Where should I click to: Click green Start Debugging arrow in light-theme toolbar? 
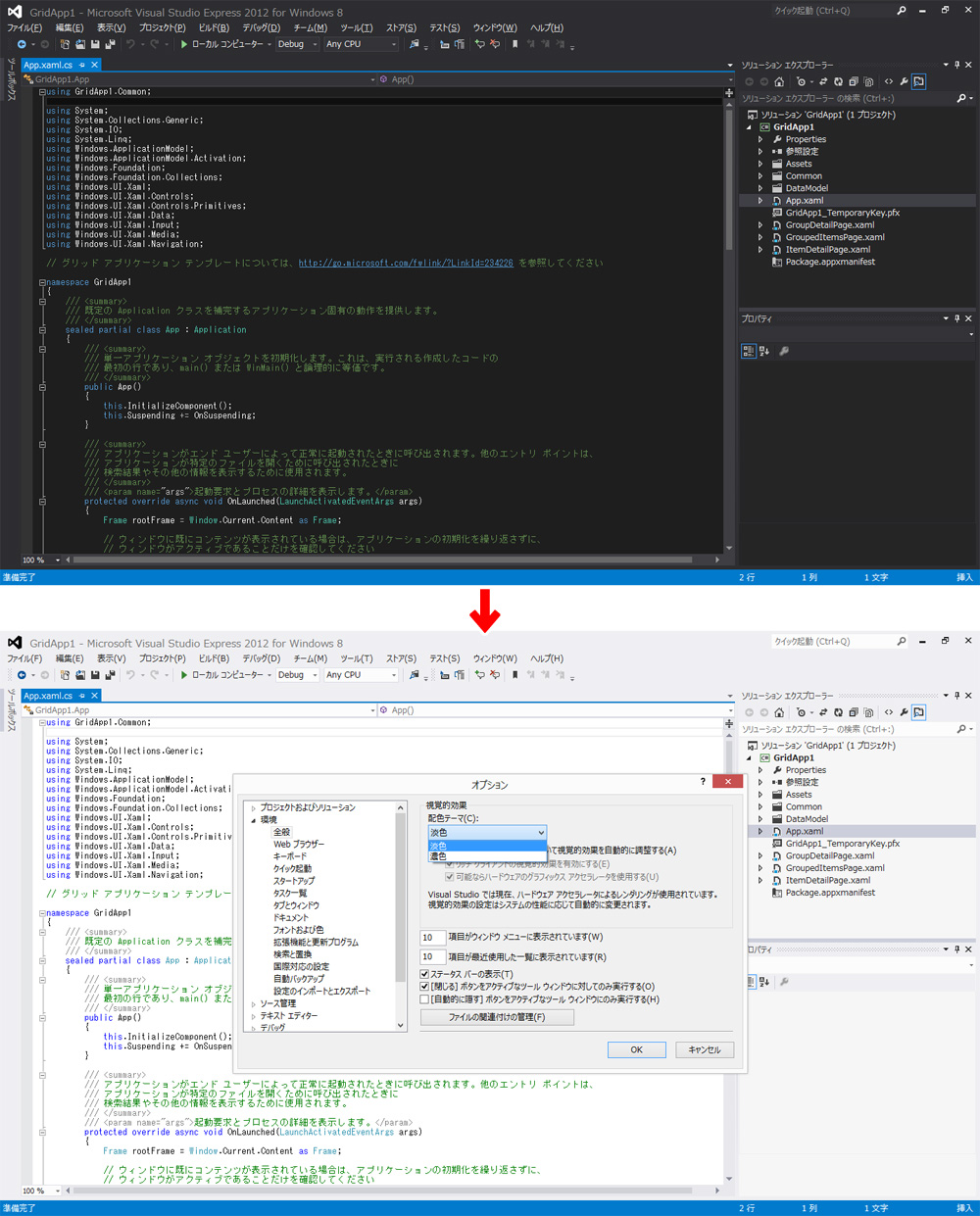[x=183, y=675]
